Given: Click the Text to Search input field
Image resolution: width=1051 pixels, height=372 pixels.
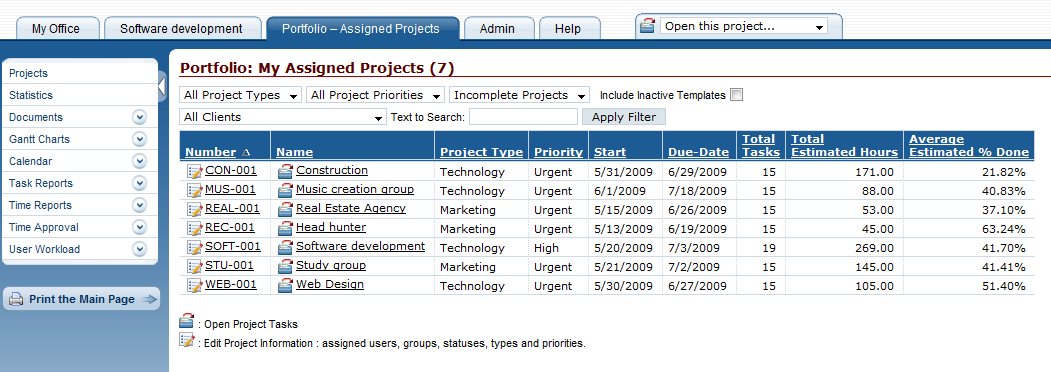Looking at the screenshot, I should tap(523, 117).
